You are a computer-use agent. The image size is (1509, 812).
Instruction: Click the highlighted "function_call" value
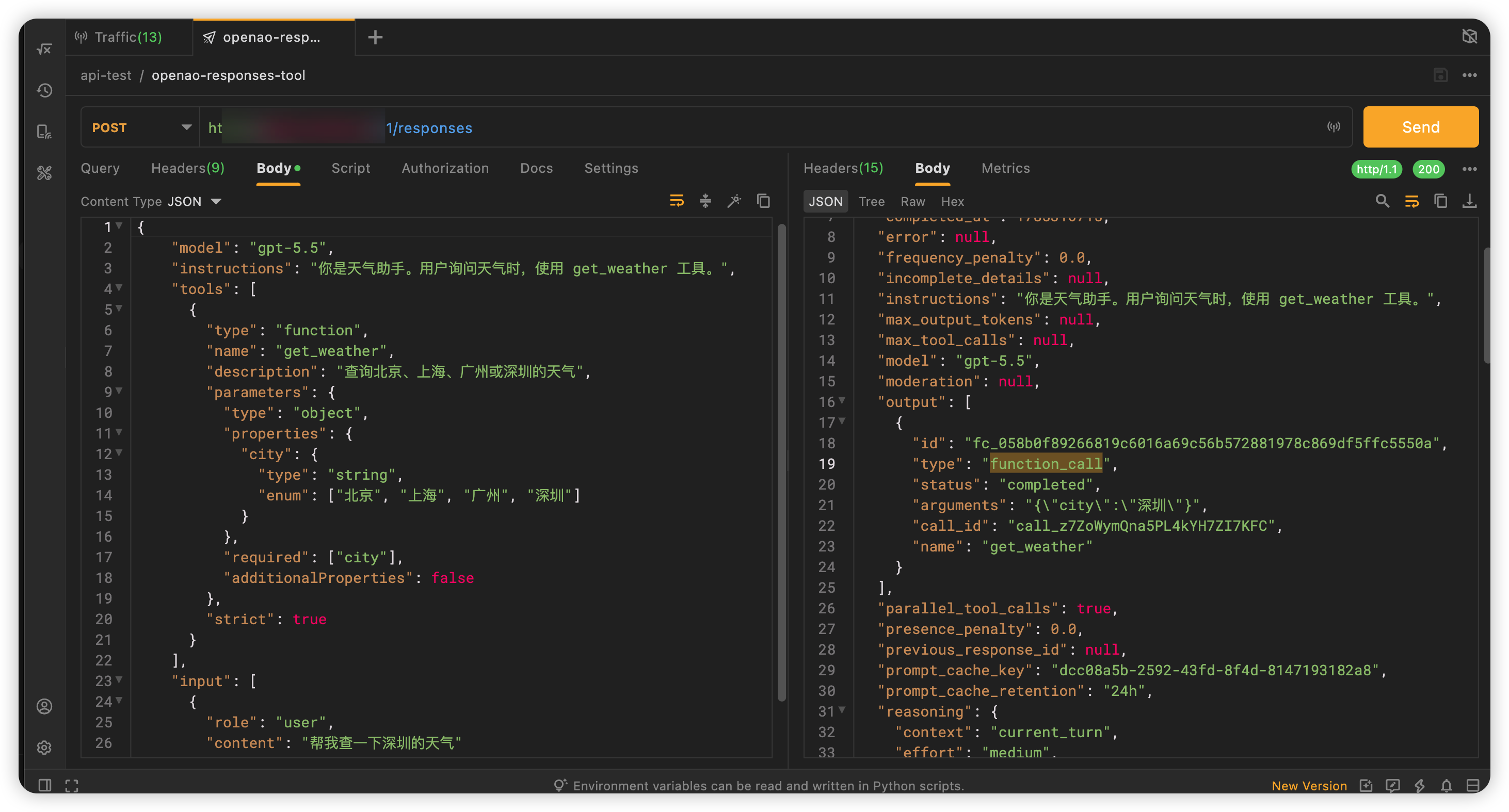[1046, 464]
